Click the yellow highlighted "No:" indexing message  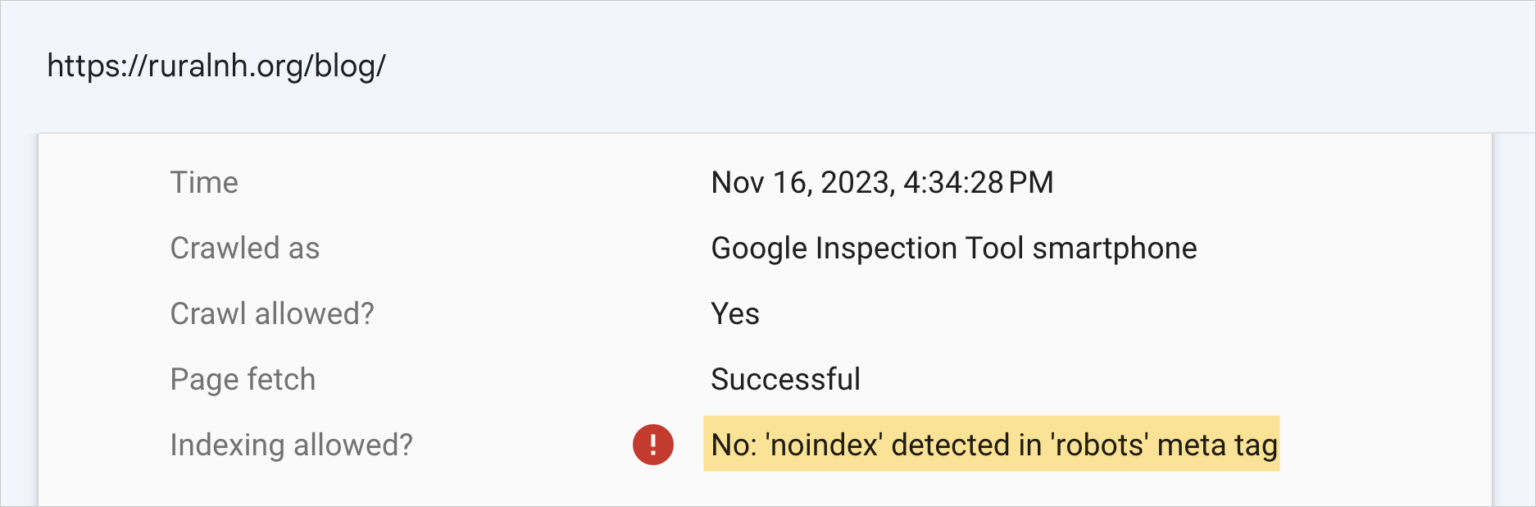click(x=991, y=444)
